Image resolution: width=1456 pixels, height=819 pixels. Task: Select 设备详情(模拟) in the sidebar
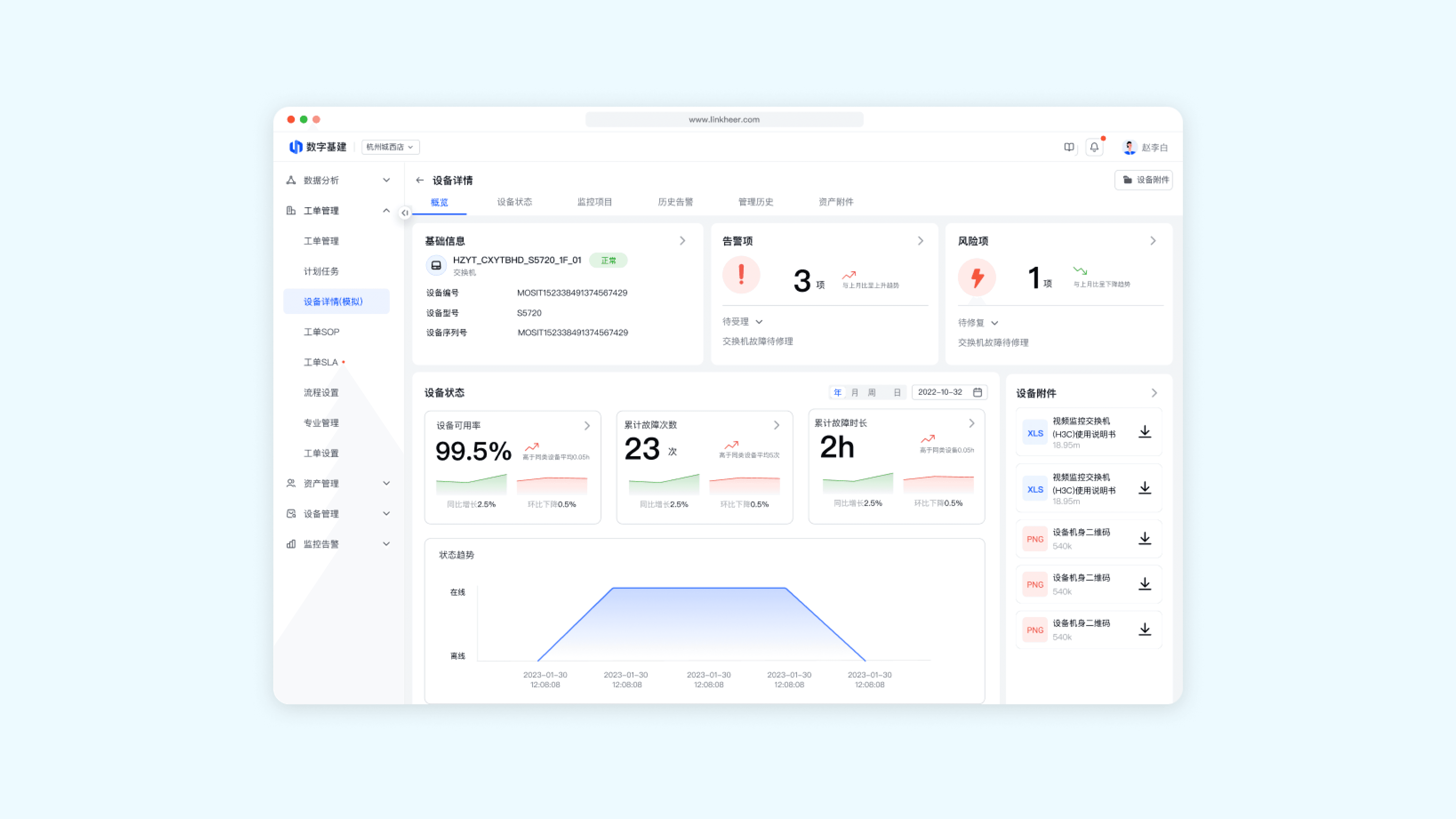336,301
